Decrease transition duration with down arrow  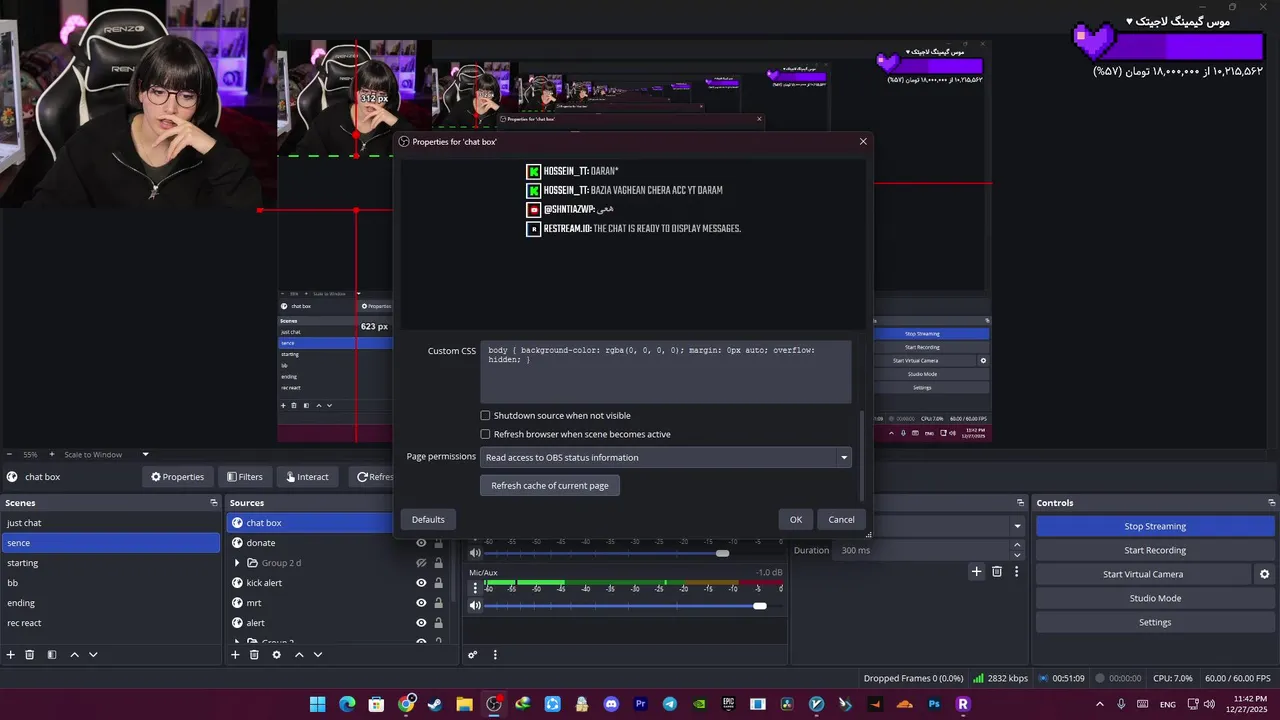[x=1018, y=555]
